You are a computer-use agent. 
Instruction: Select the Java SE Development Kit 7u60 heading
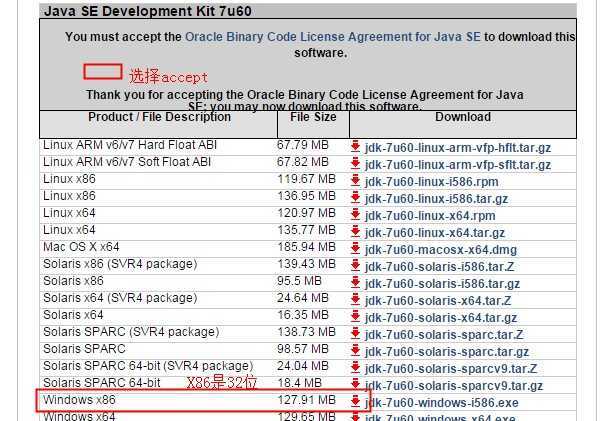point(148,11)
